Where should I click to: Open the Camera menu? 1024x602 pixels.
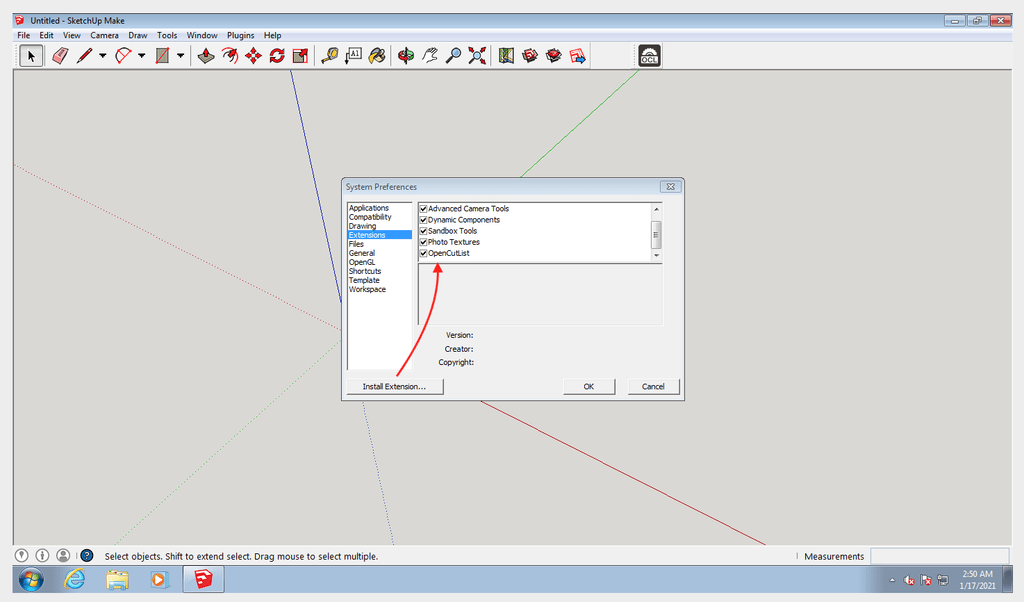point(104,35)
